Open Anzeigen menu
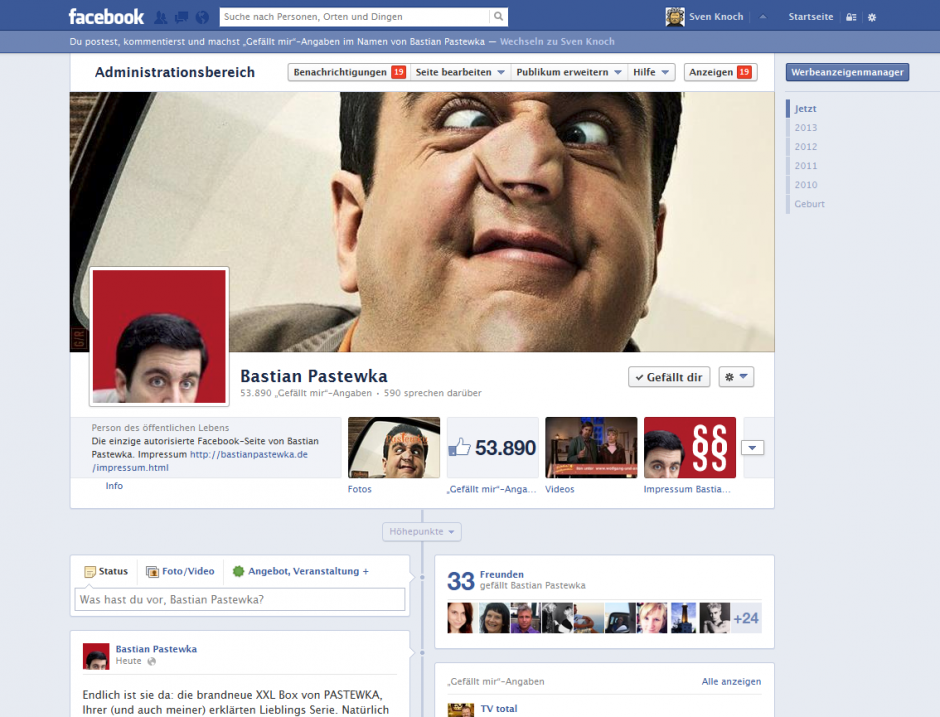Screen dimensions: 940x717 coord(721,72)
